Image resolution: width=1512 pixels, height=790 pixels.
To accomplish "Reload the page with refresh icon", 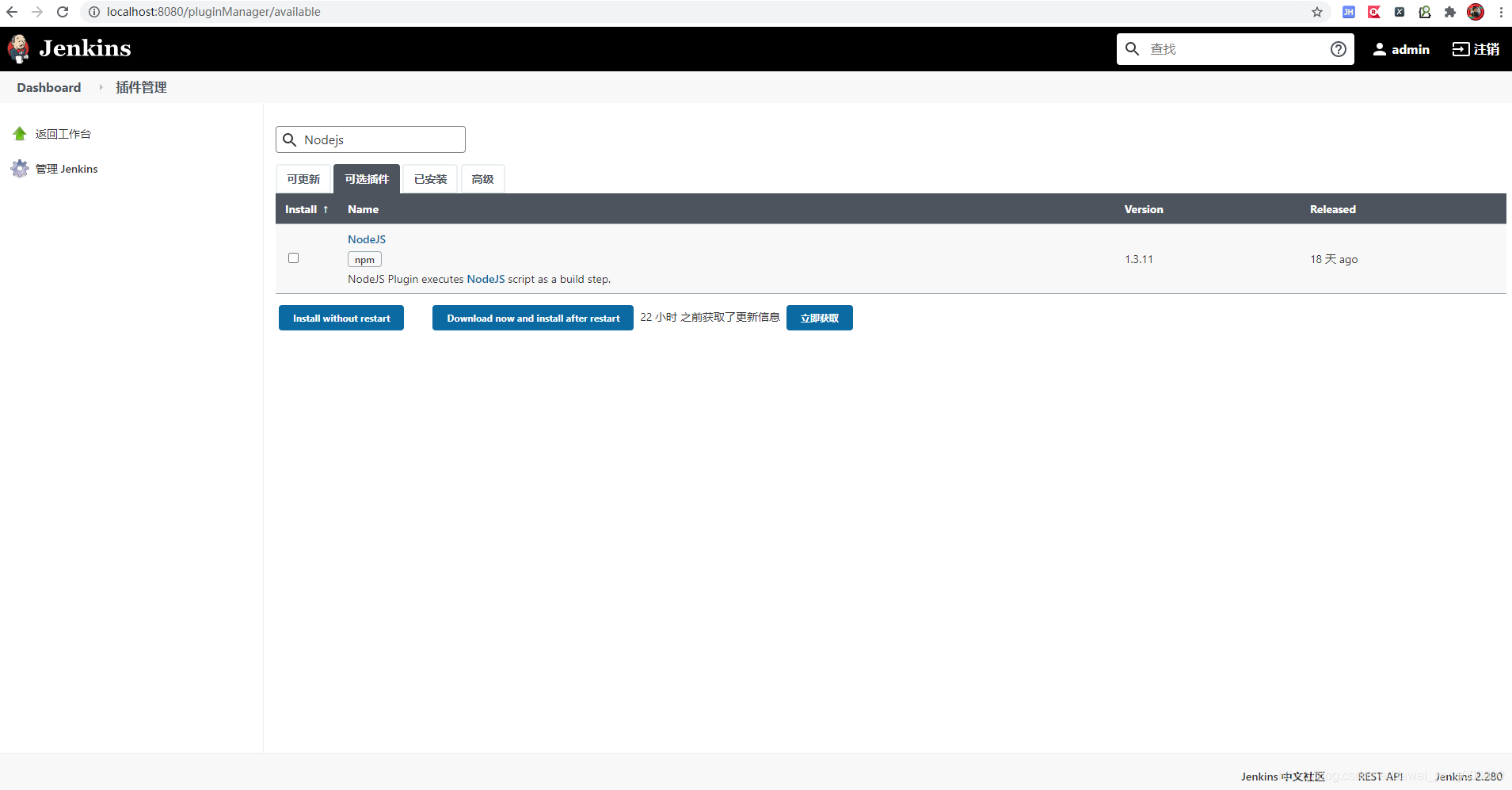I will click(x=63, y=12).
